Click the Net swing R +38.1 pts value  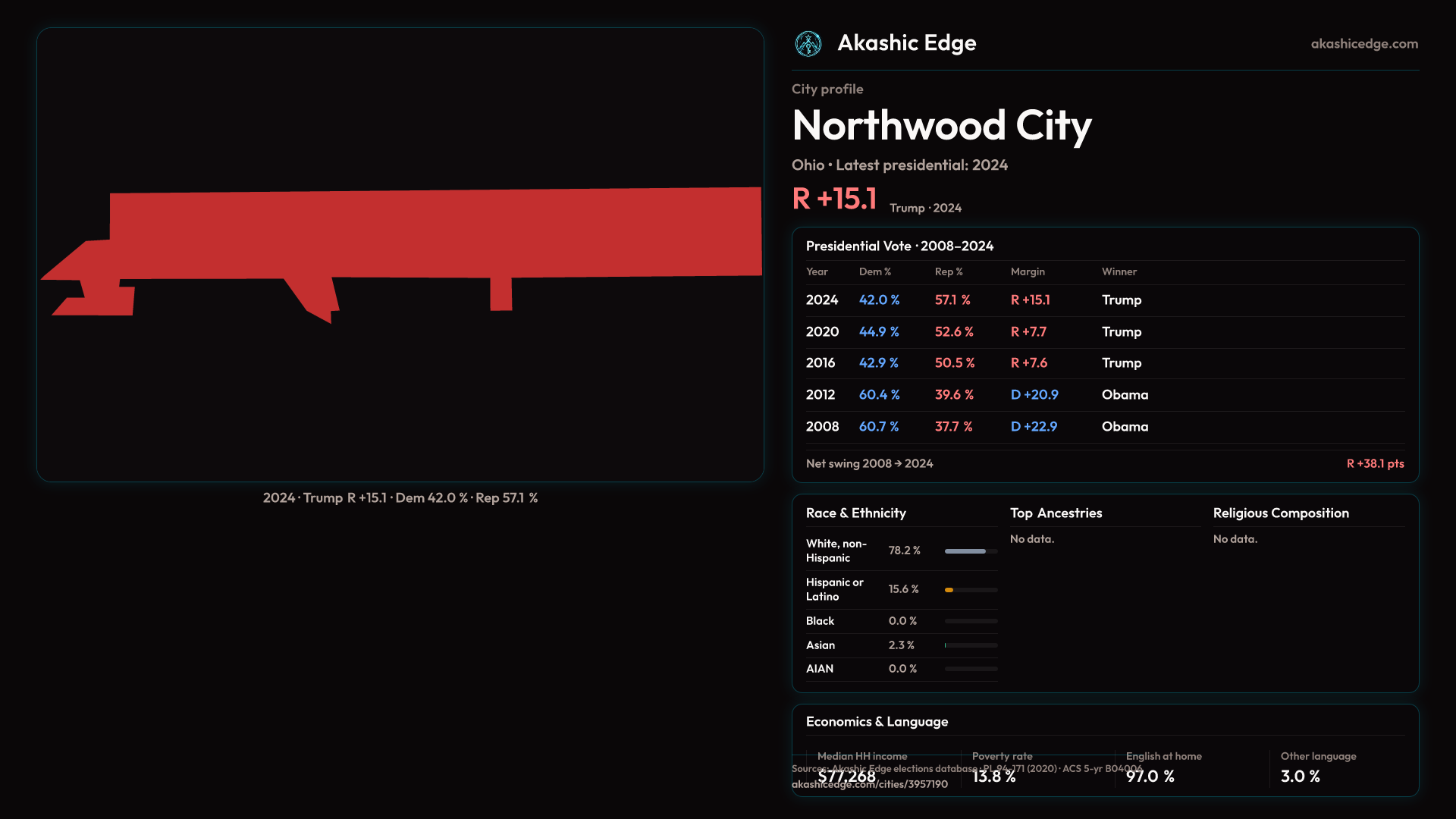1374,464
